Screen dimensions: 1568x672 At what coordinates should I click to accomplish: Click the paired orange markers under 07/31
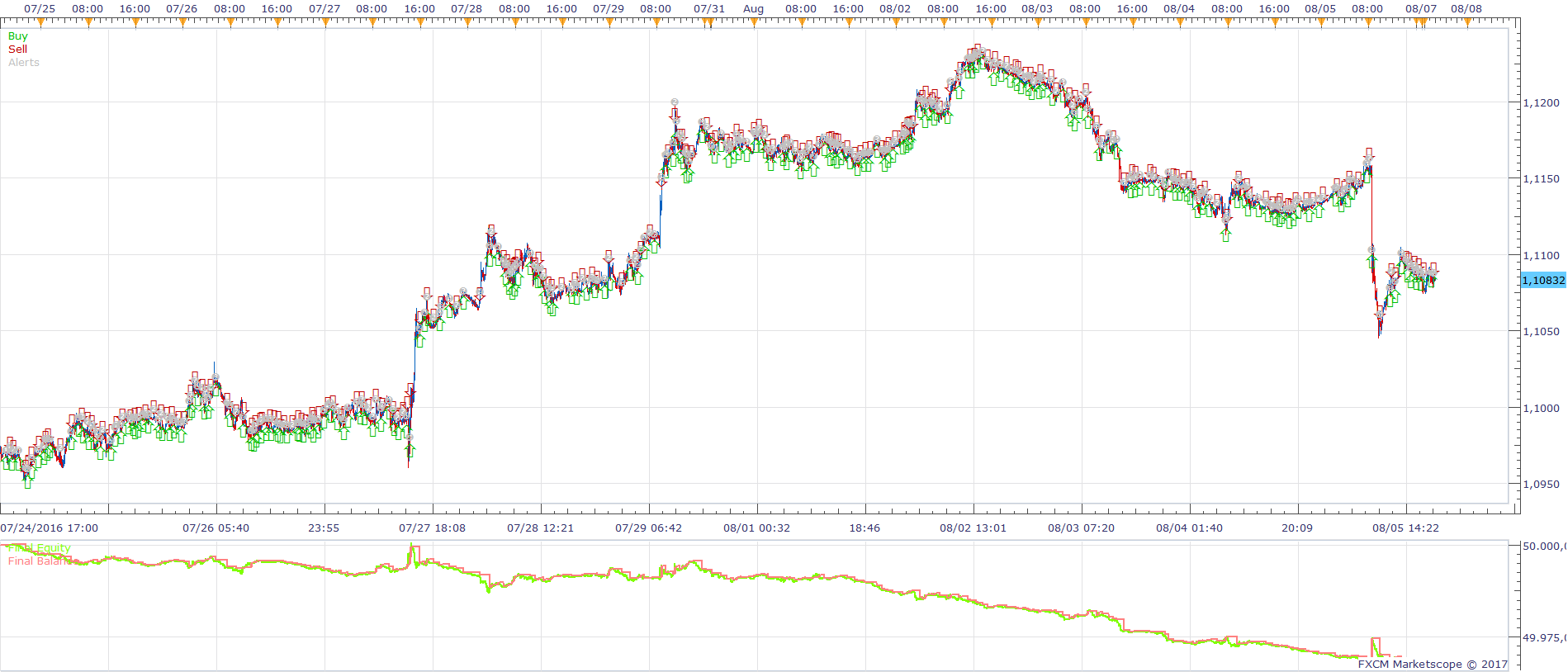coord(708,23)
